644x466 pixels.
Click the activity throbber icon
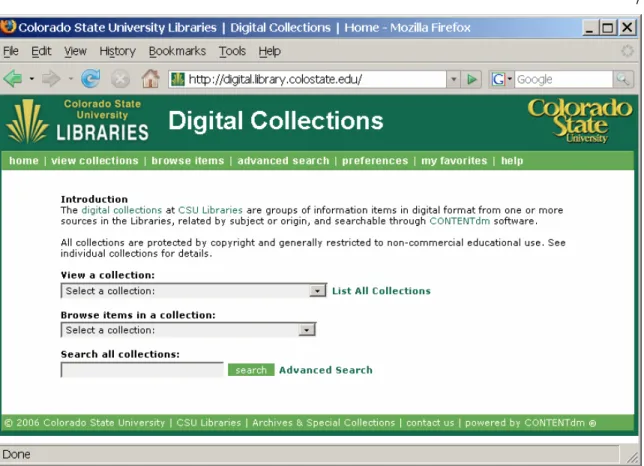click(627, 51)
